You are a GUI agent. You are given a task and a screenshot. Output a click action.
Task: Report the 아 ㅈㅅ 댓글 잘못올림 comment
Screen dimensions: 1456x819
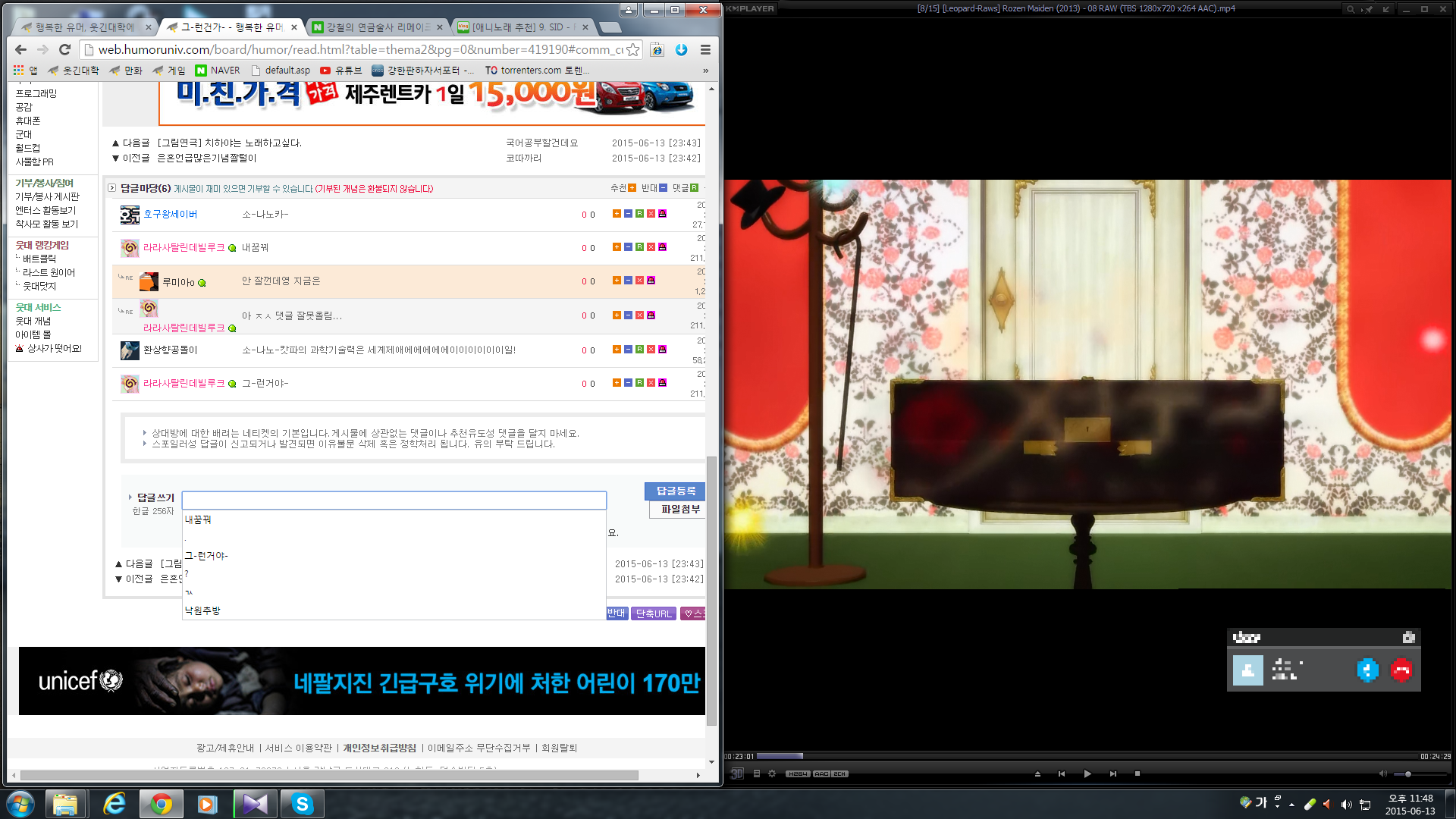tap(651, 315)
